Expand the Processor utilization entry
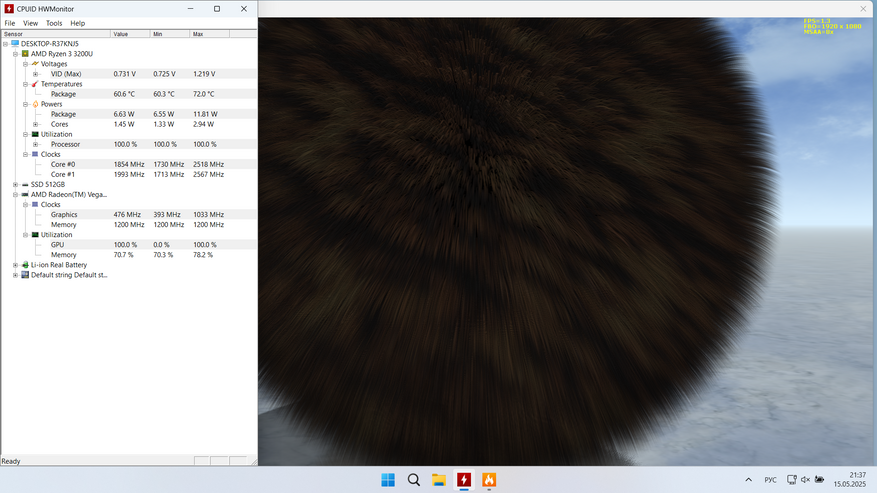This screenshot has width=877, height=493. coord(36,144)
